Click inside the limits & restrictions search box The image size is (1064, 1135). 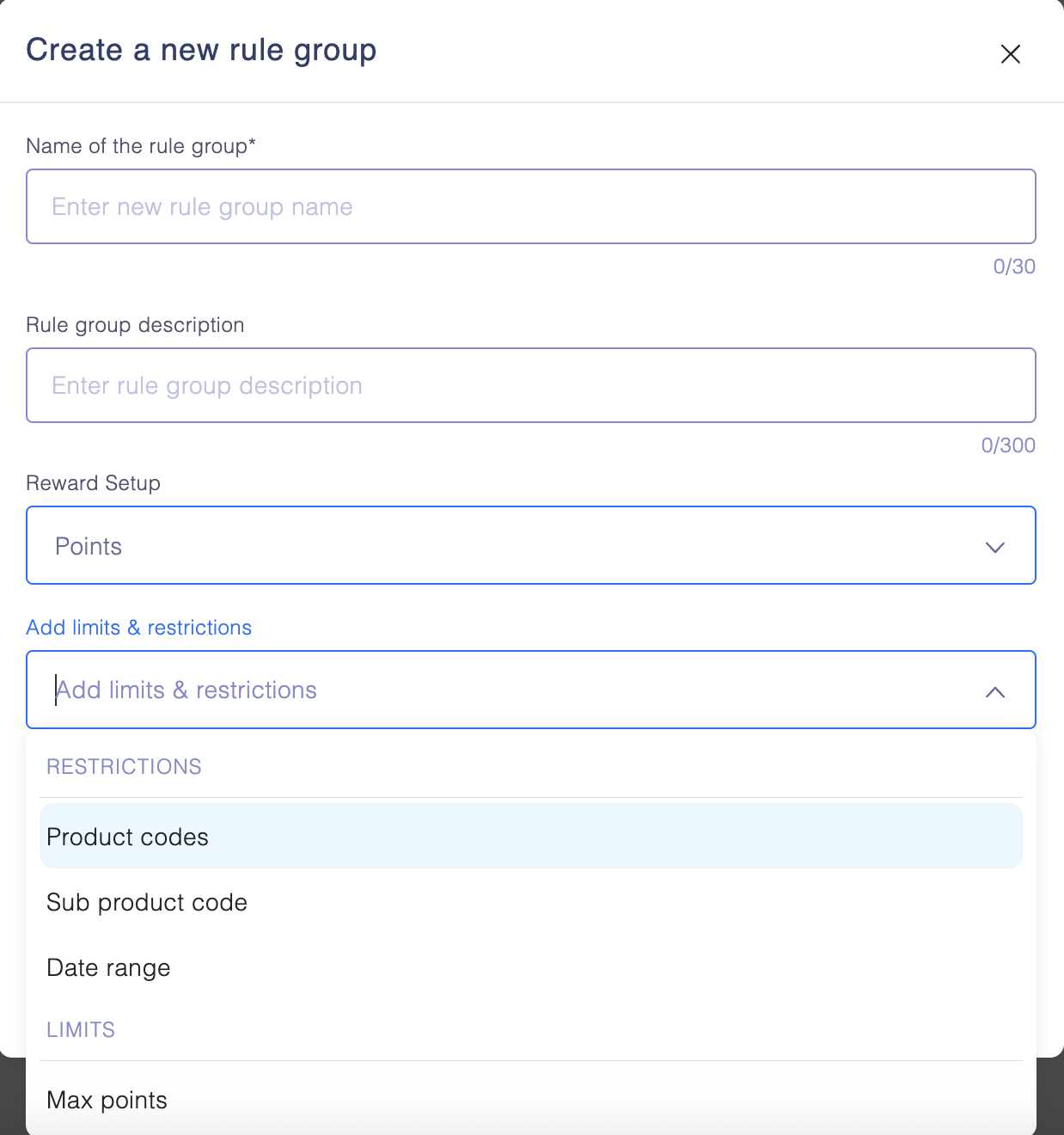tap(516, 690)
